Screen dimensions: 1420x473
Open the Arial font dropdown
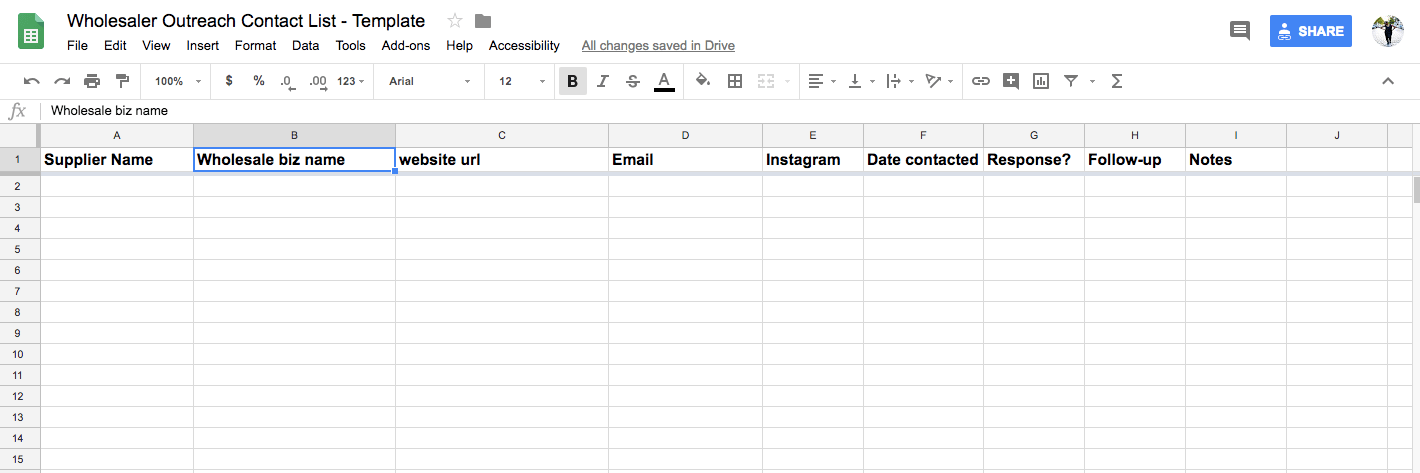pos(429,81)
